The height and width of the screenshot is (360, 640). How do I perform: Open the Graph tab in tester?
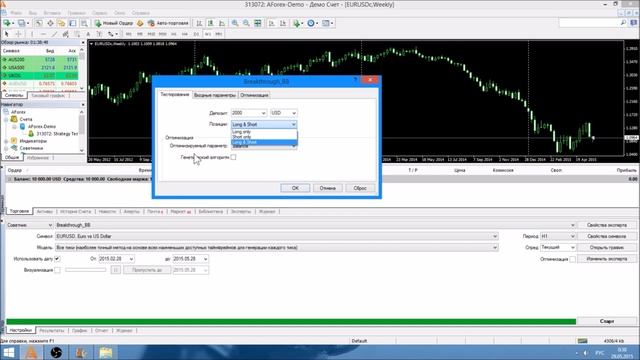click(x=80, y=331)
